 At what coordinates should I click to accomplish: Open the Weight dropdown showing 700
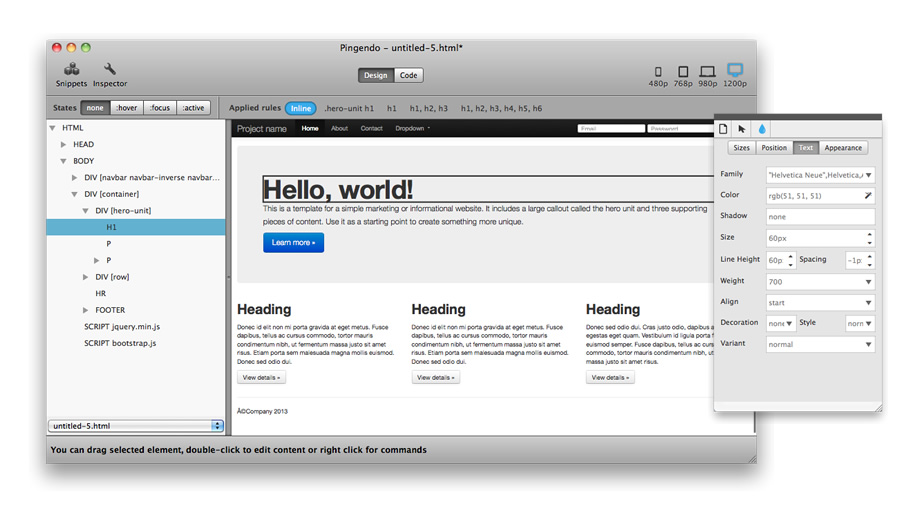pyautogui.click(x=820, y=281)
